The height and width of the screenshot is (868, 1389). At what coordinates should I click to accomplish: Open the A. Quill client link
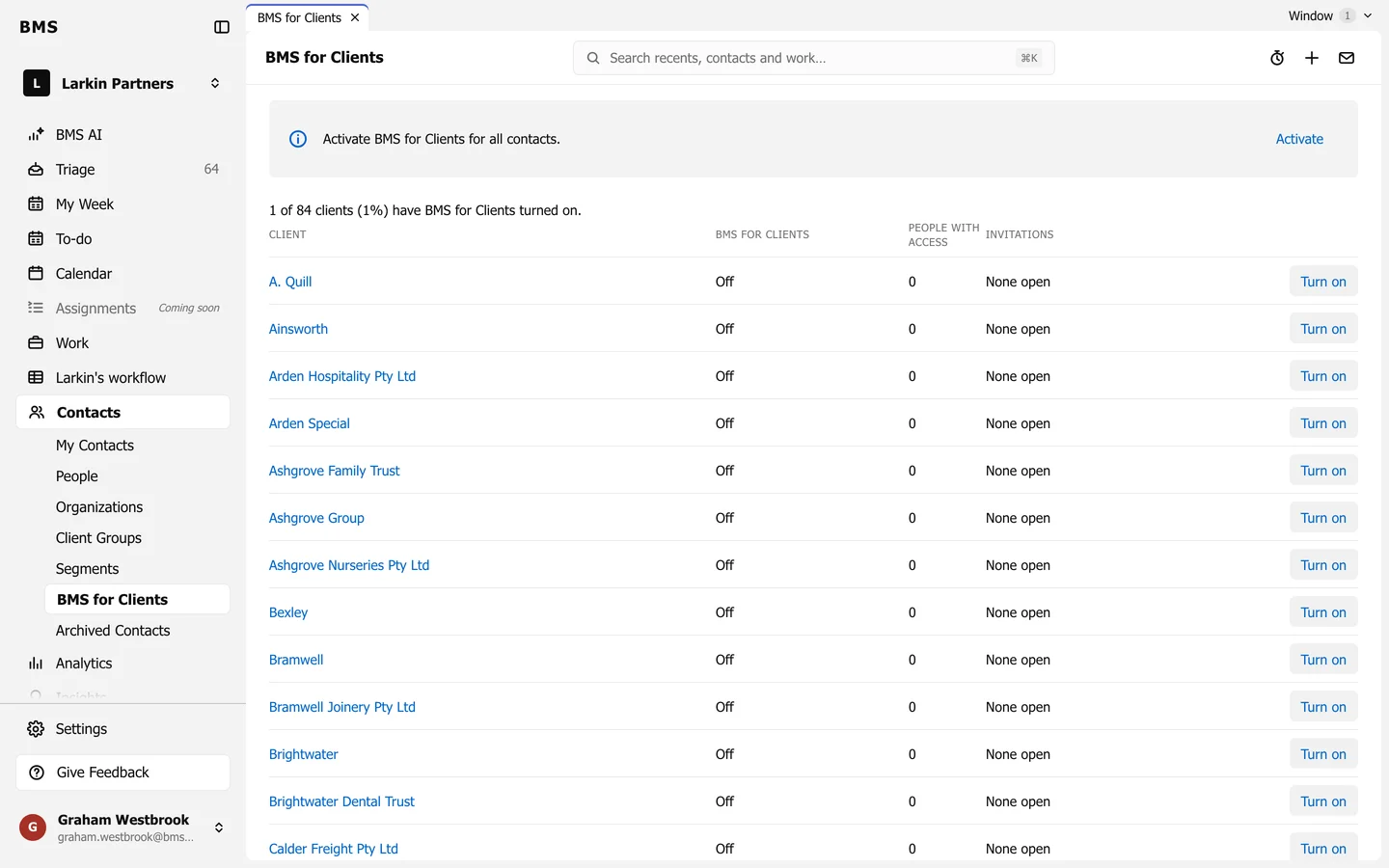click(x=290, y=282)
